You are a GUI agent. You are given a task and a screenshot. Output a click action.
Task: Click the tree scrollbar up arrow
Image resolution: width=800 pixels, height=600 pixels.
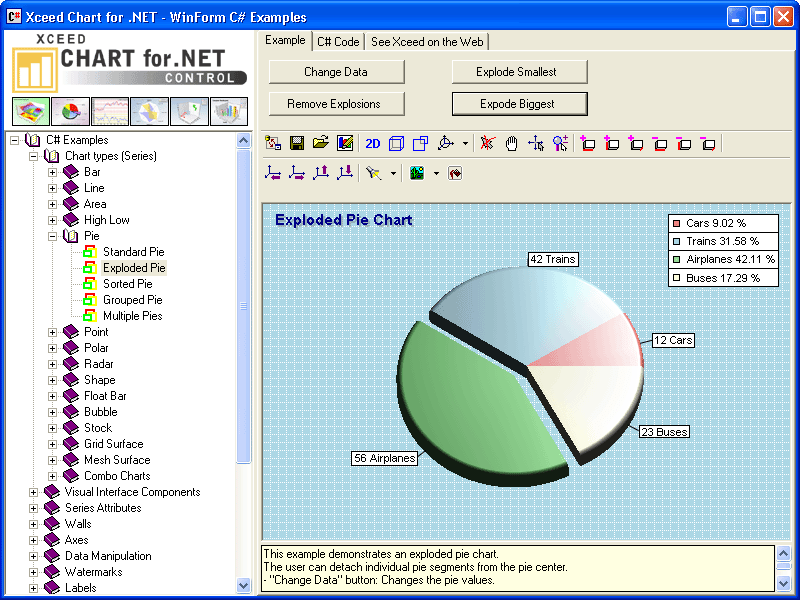coord(244,140)
